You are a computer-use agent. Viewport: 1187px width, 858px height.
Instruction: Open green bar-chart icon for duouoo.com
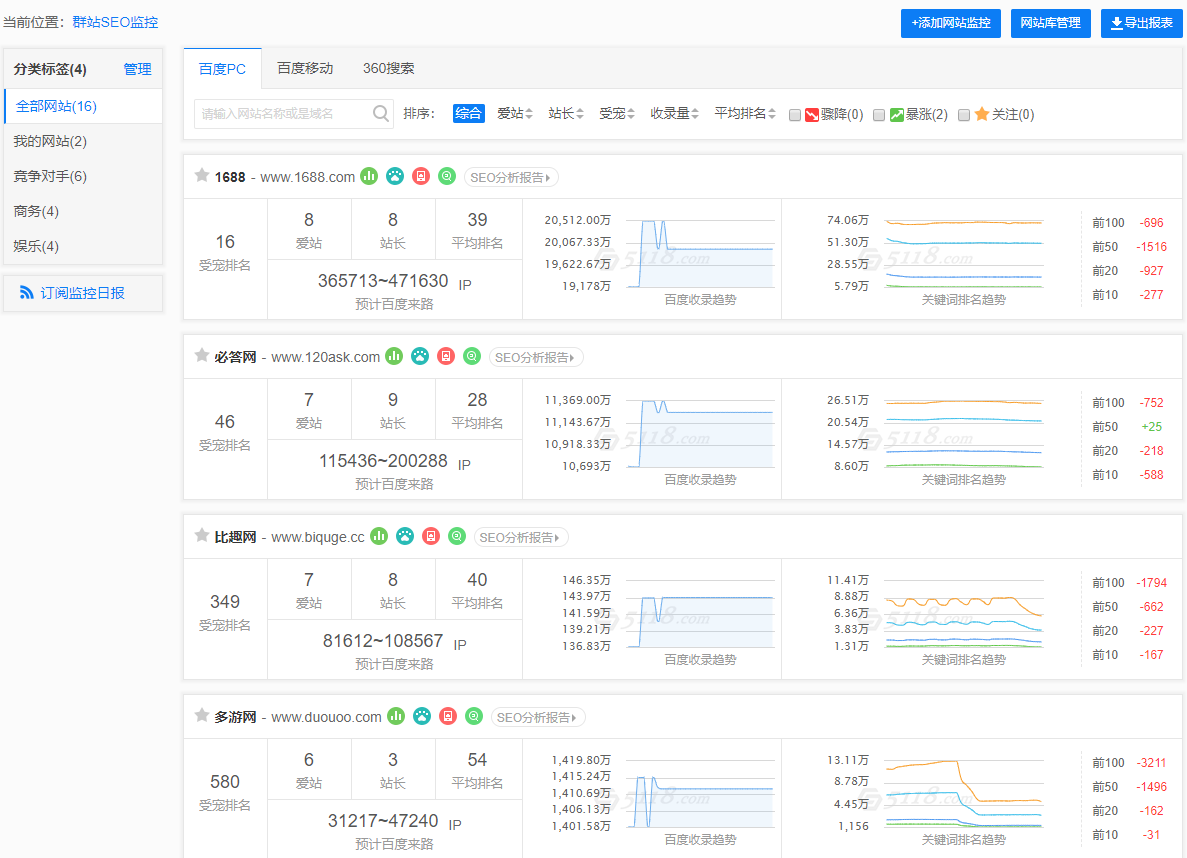tap(396, 715)
